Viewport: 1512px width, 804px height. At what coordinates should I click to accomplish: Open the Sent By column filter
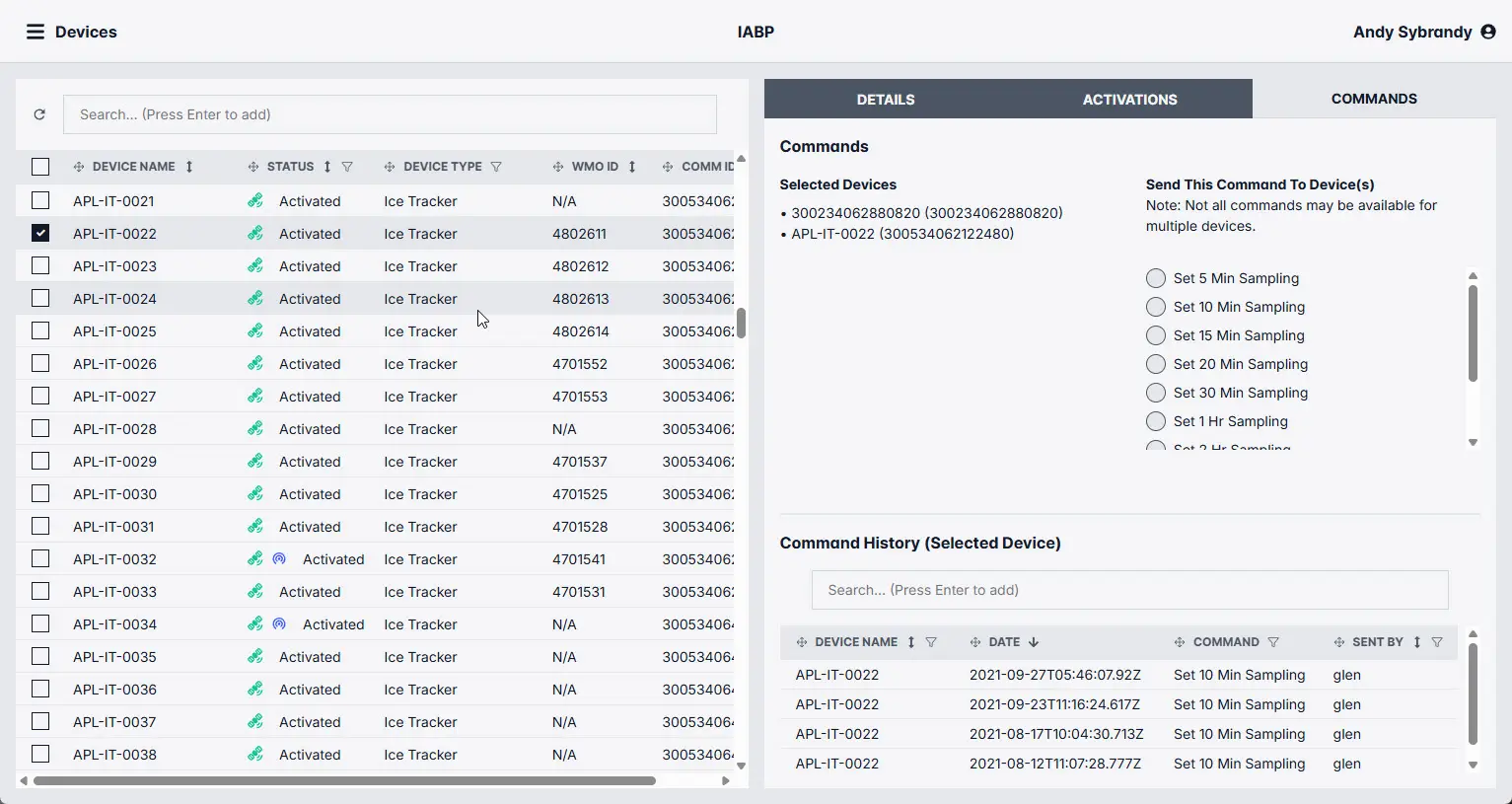click(x=1437, y=642)
